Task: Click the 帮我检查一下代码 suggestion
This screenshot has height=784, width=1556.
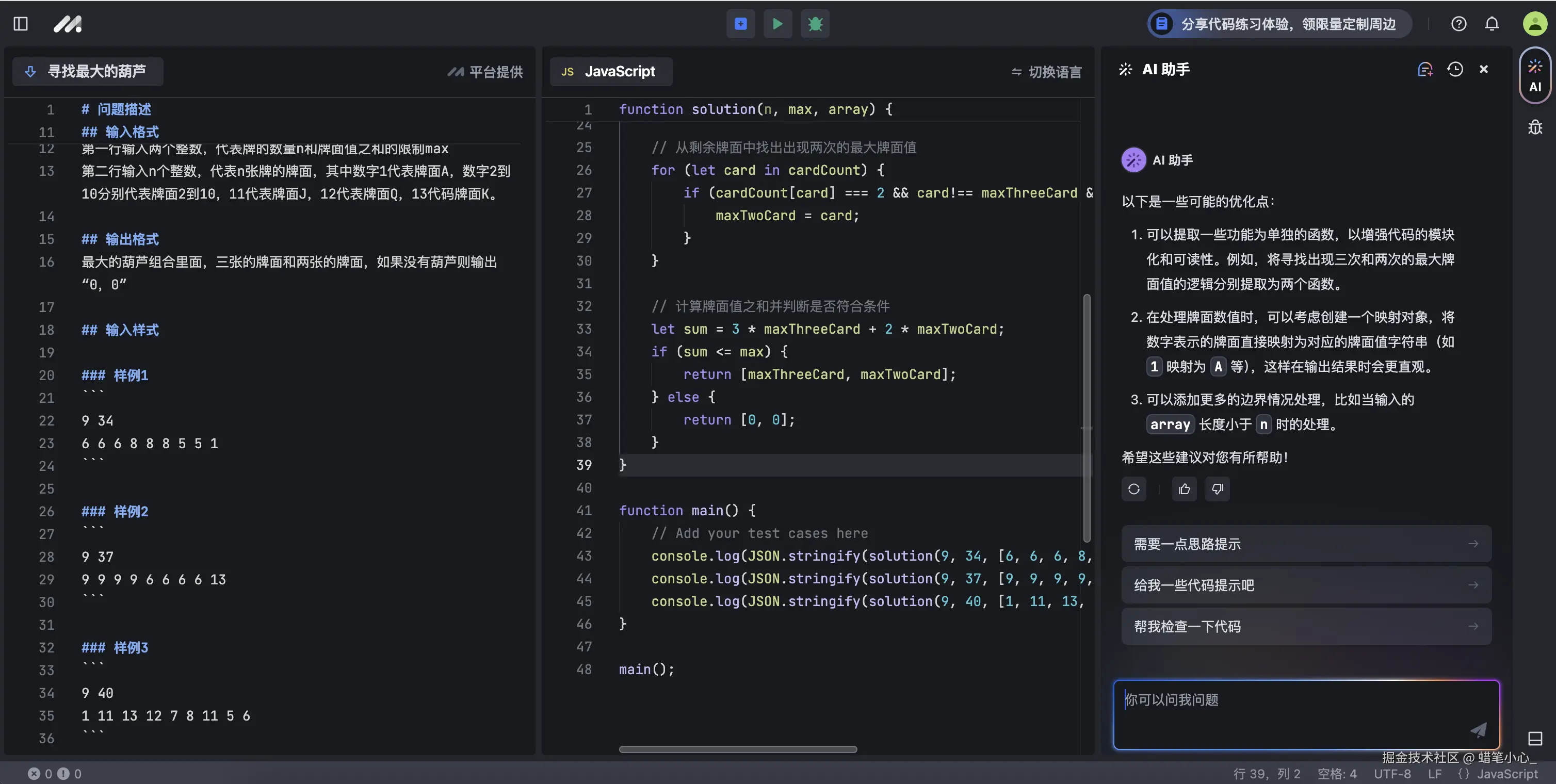Action: 1306,626
